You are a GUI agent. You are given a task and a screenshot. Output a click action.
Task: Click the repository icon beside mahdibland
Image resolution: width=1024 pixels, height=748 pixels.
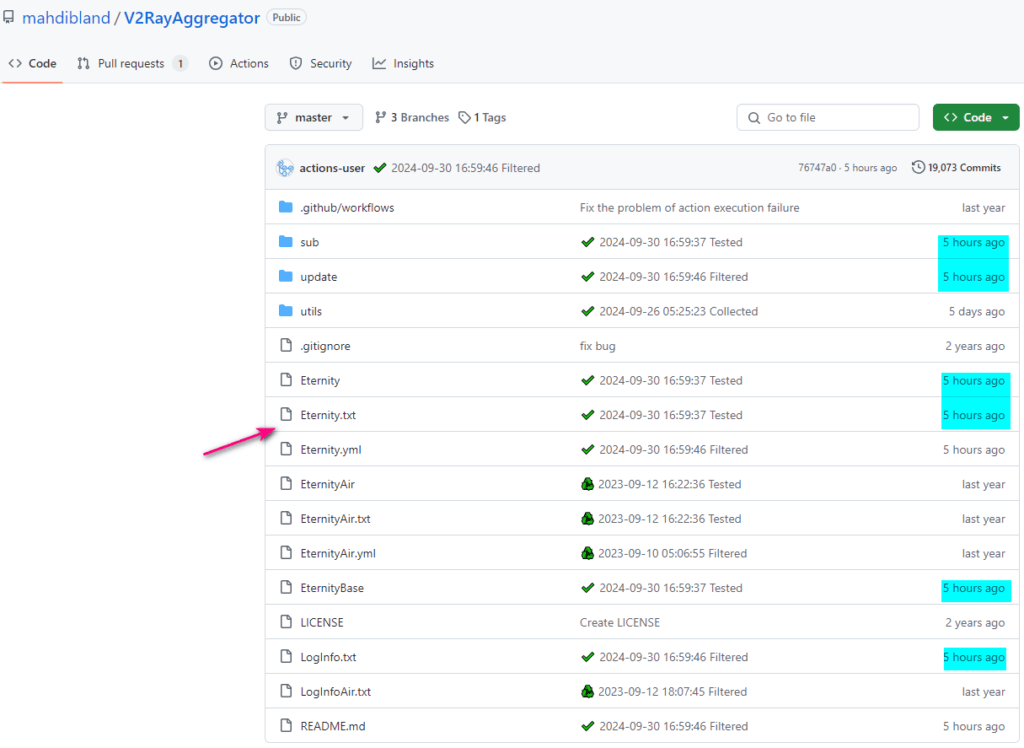click(8, 18)
